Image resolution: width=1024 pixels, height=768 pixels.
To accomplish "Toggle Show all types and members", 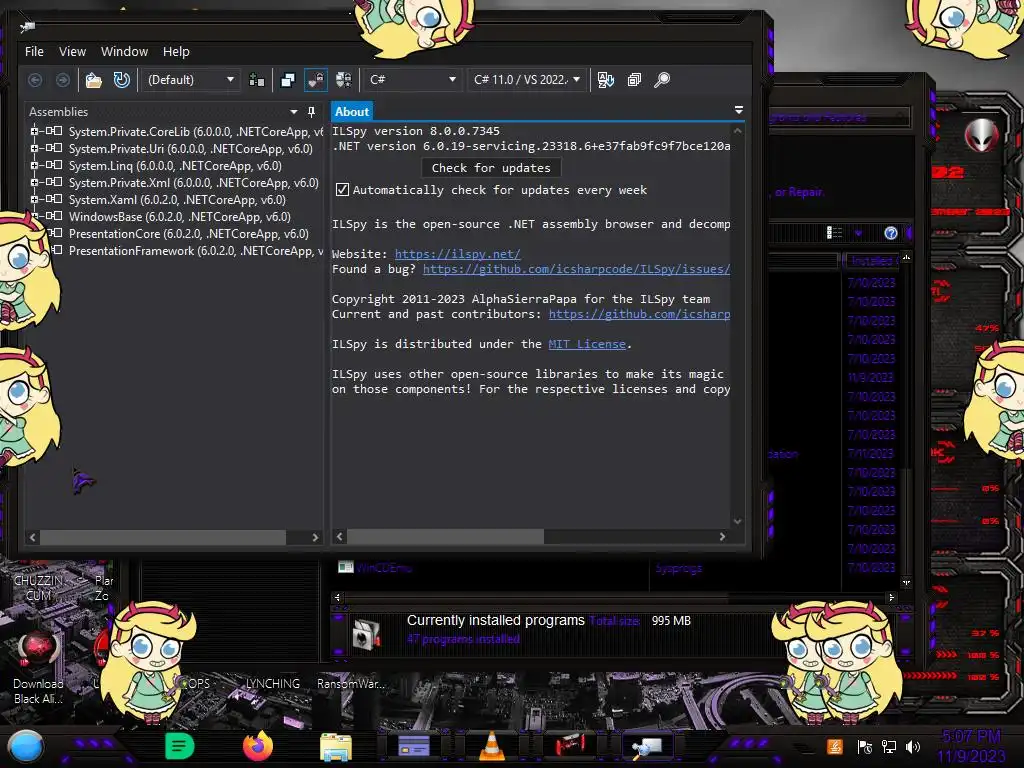I will pyautogui.click(x=344, y=80).
